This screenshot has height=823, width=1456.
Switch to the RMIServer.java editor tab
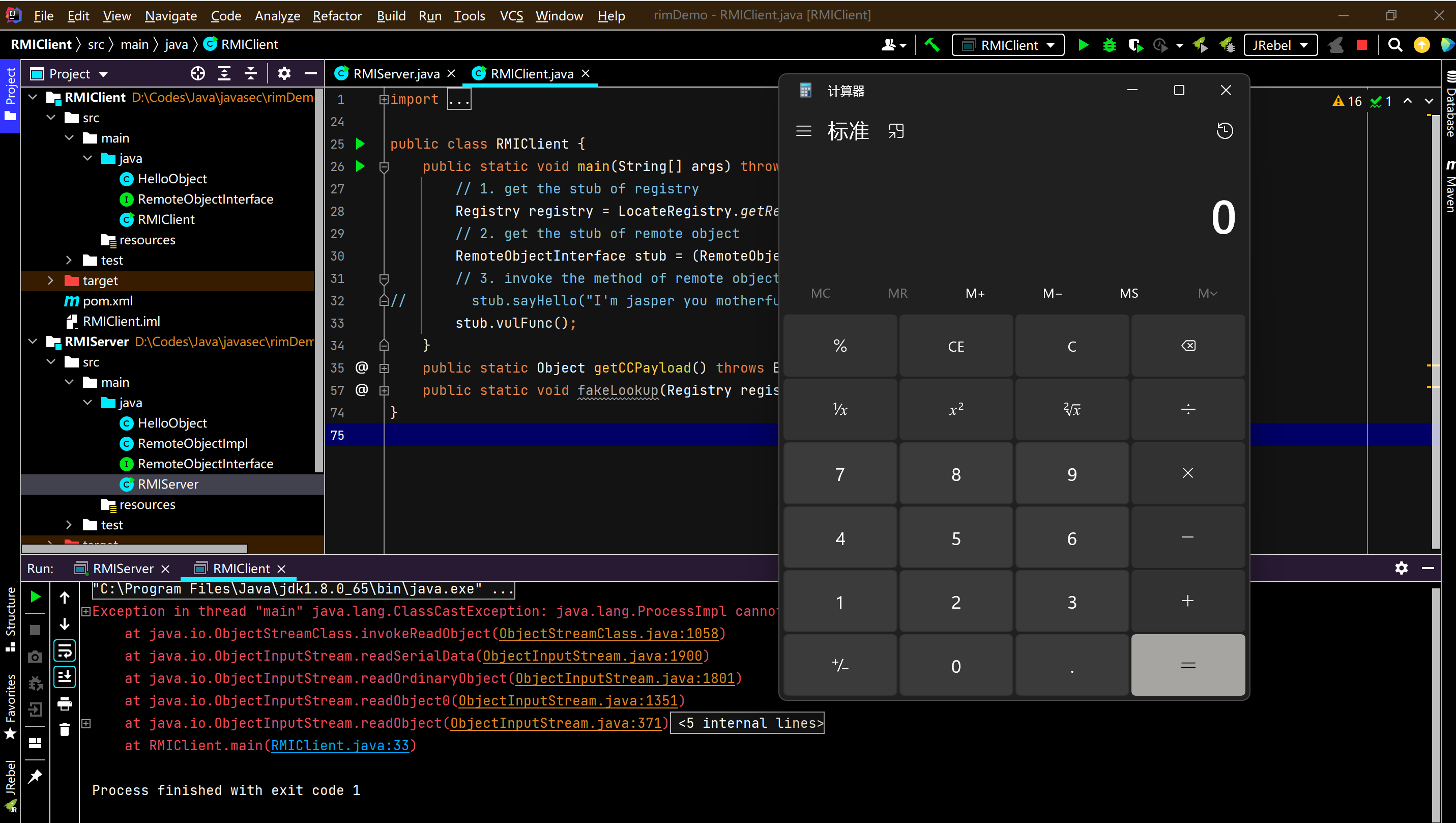click(x=396, y=74)
